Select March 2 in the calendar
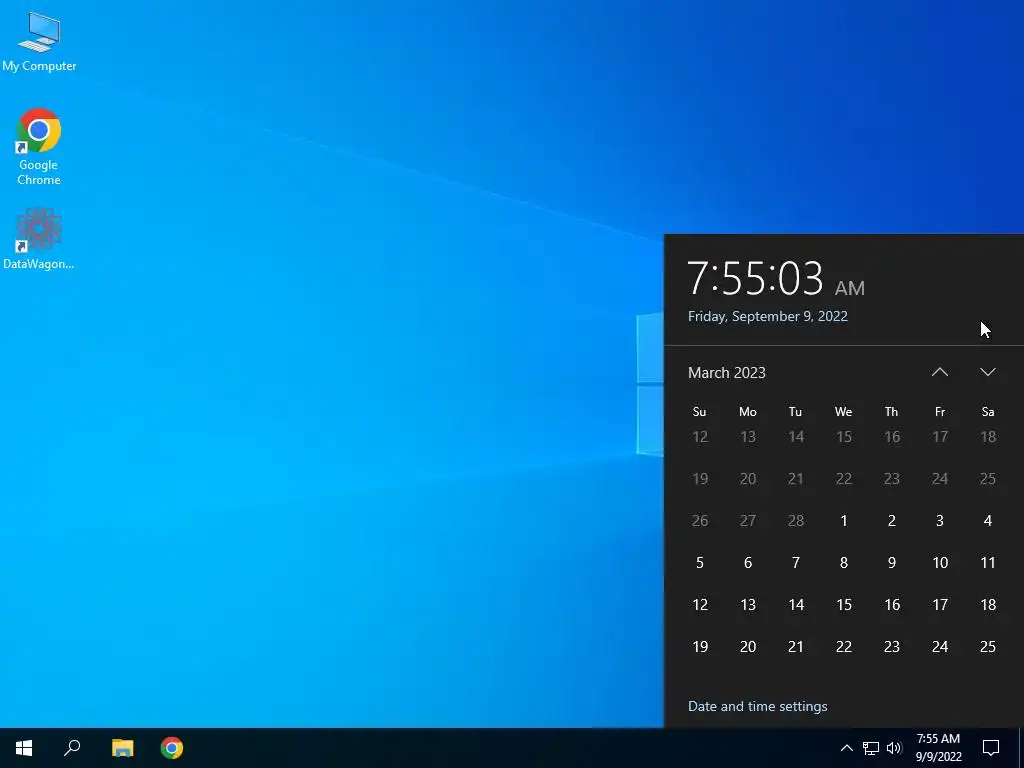 [891, 520]
